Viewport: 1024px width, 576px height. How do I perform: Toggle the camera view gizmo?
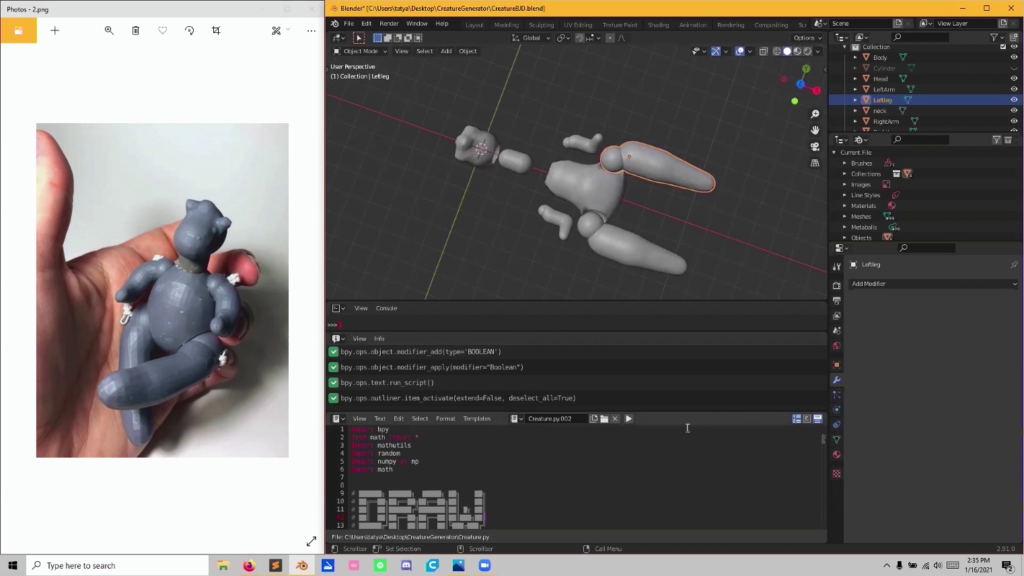pyautogui.click(x=815, y=146)
